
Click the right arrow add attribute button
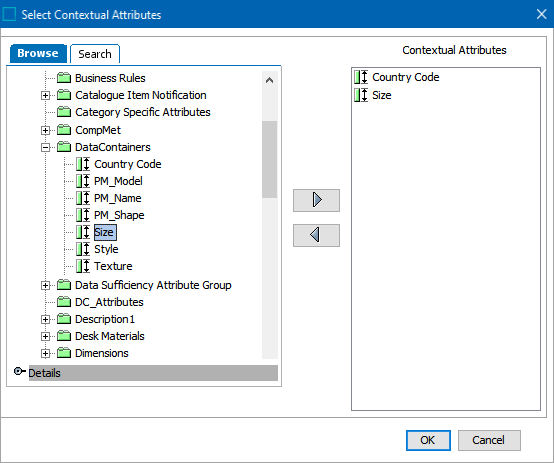click(316, 200)
